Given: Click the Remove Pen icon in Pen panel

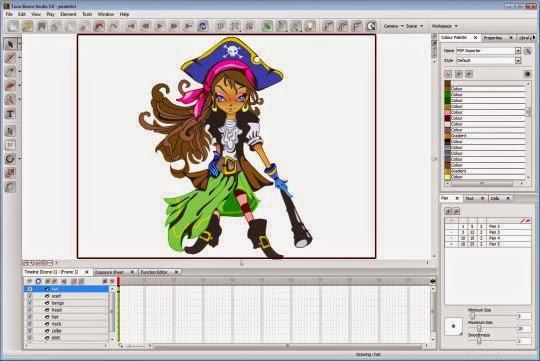Looking at the screenshot, I should [x=457, y=211].
